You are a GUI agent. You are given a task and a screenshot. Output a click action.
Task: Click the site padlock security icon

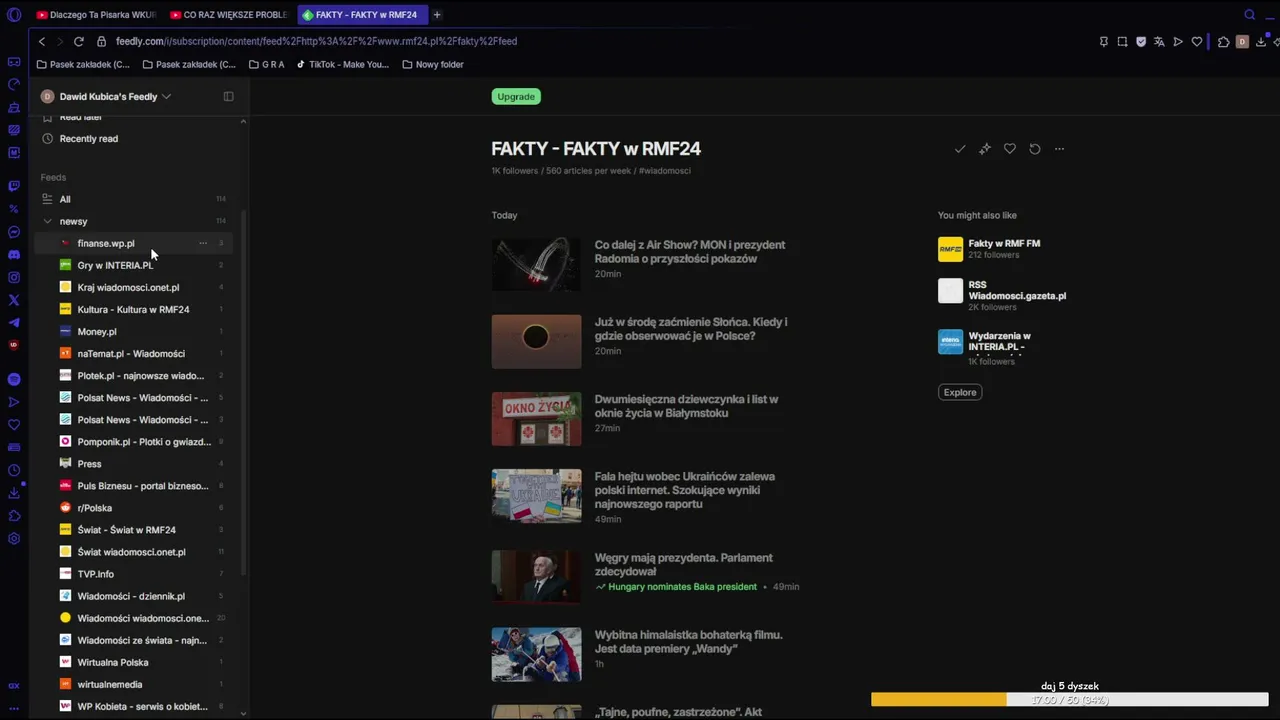tap(101, 42)
